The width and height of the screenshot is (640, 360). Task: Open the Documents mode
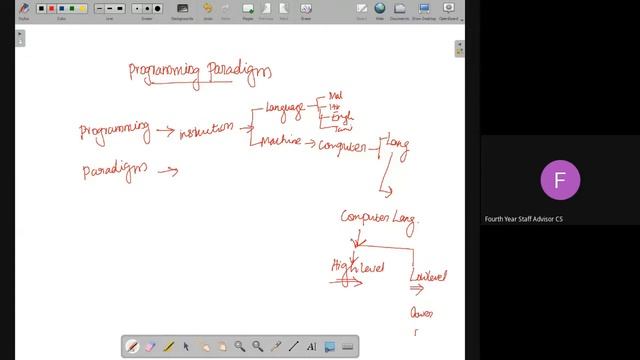(x=400, y=11)
